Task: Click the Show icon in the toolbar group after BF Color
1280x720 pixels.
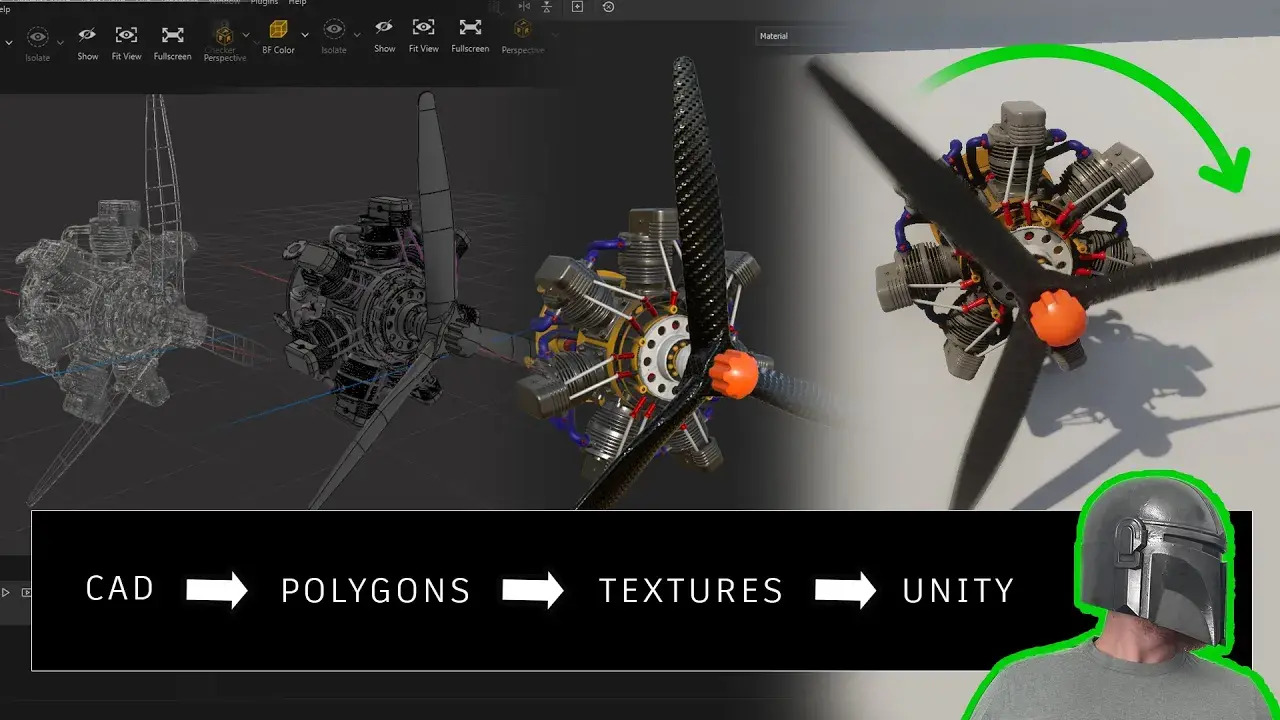Action: pyautogui.click(x=385, y=28)
